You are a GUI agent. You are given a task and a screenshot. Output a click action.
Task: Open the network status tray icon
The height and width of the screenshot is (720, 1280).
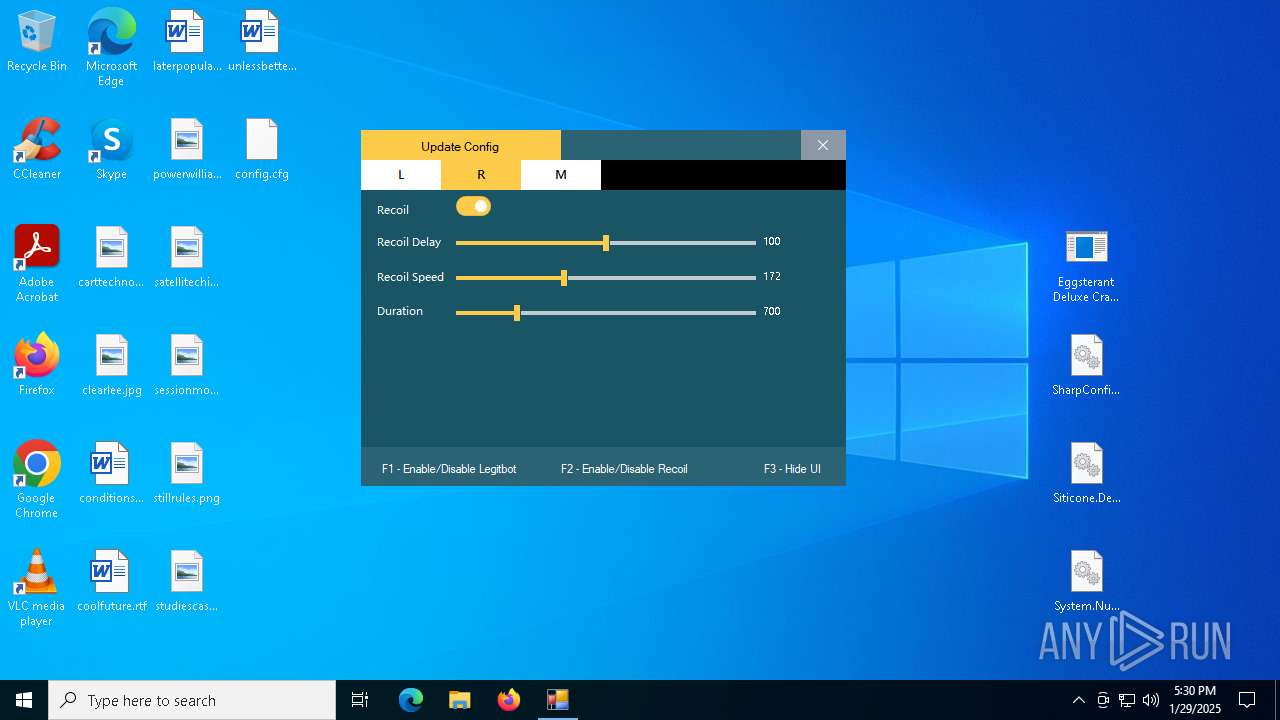pos(1127,700)
